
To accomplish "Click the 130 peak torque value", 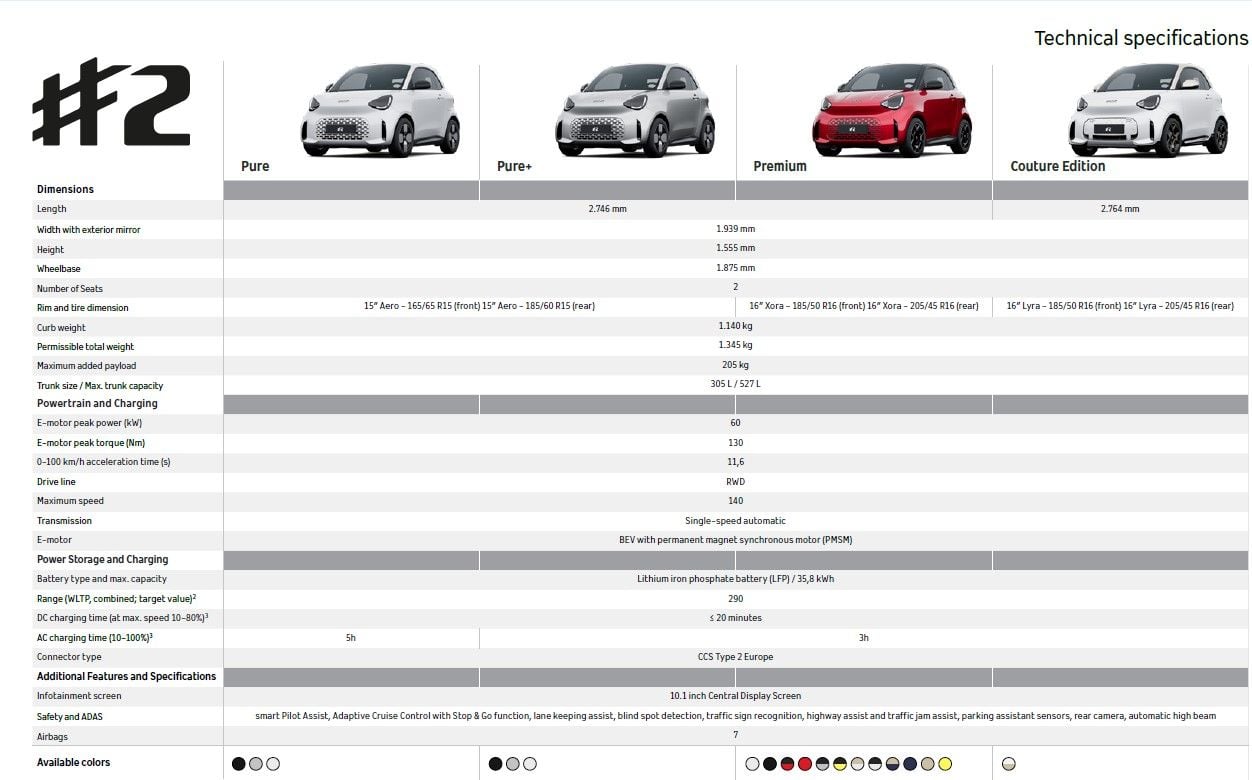I will (x=736, y=442).
